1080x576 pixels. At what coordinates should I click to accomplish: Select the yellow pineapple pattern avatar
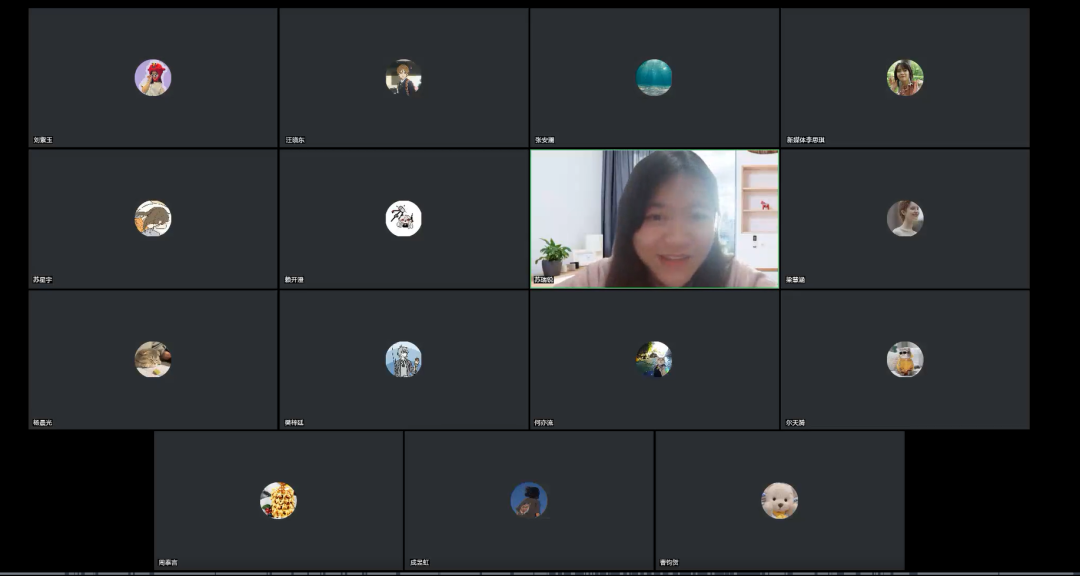(278, 501)
